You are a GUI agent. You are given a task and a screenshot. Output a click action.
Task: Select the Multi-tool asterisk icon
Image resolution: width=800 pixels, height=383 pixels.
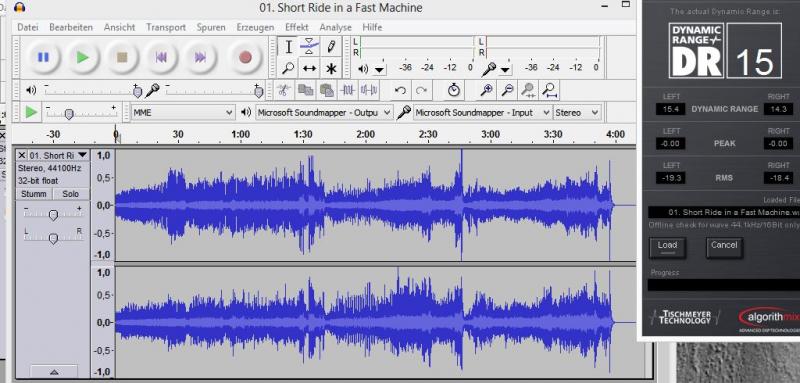pyautogui.click(x=331, y=68)
